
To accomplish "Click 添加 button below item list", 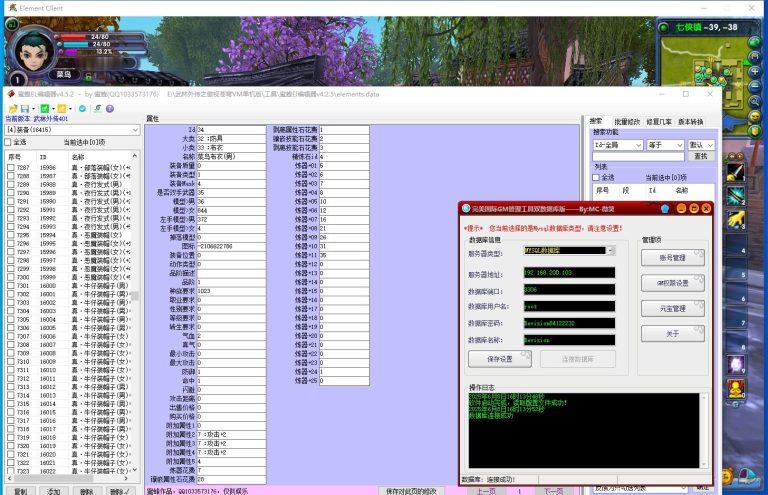I will [x=53, y=491].
